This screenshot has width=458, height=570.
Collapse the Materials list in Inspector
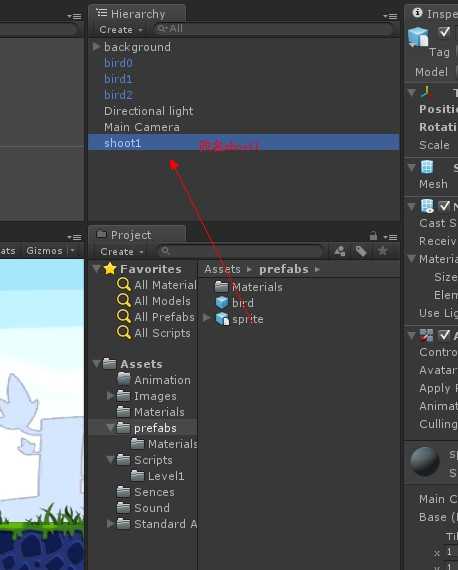coord(412,258)
